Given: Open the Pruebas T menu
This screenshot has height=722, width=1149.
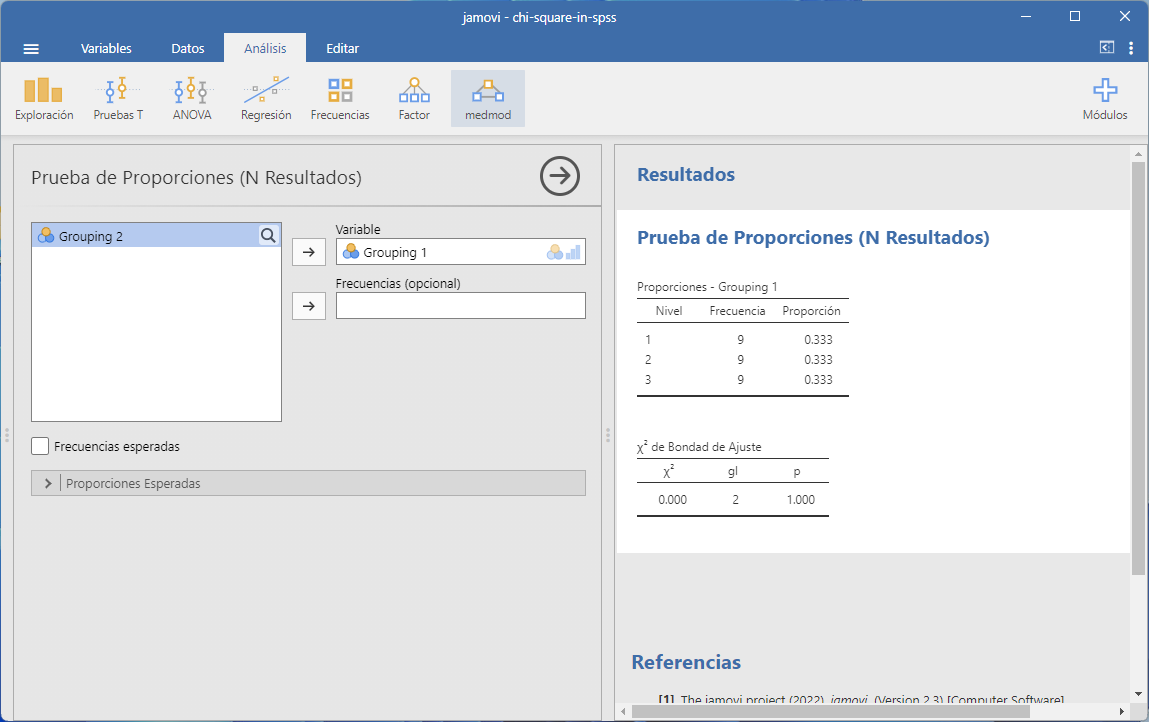Looking at the screenshot, I should [118, 99].
